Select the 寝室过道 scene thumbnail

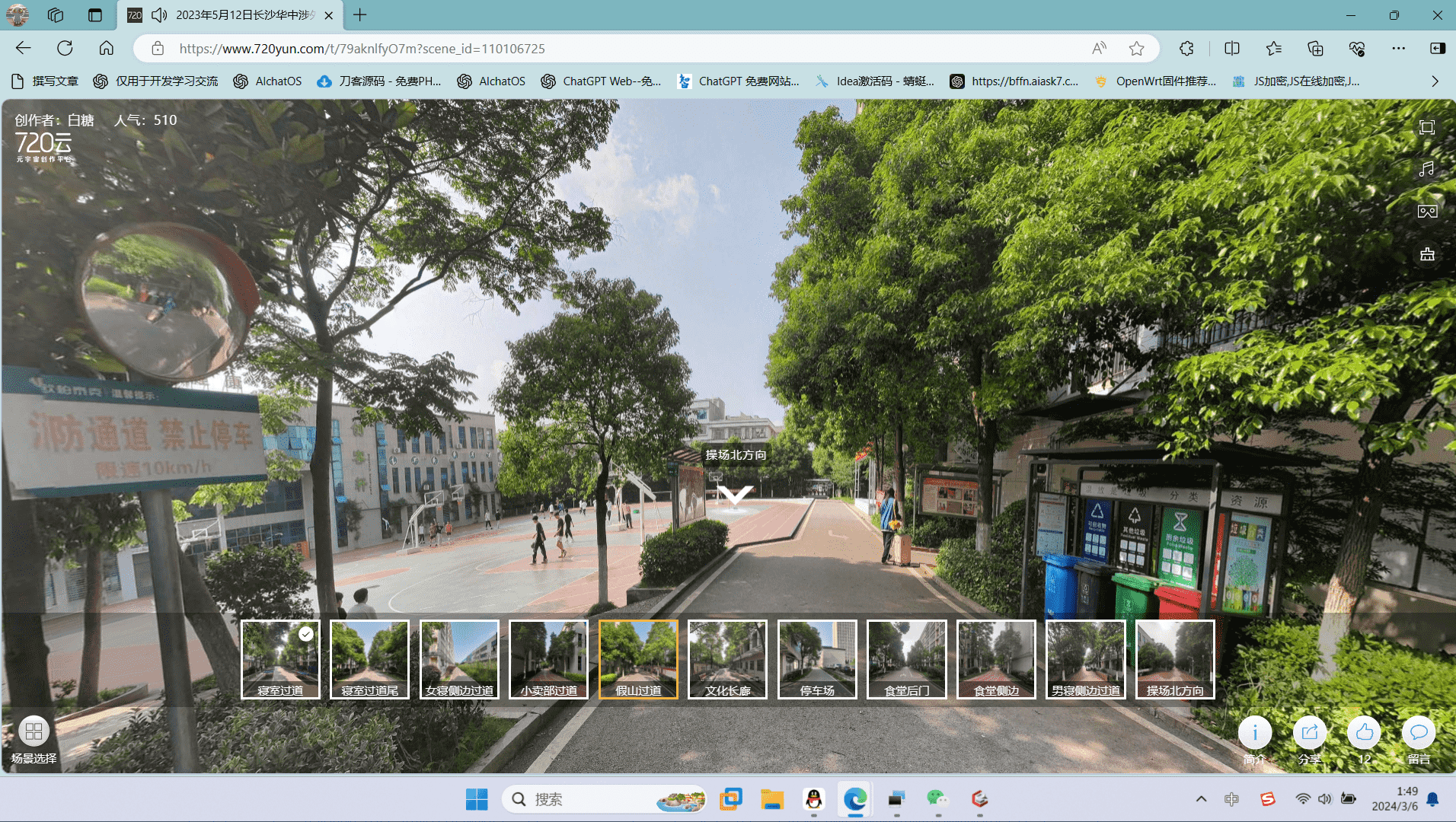point(280,659)
